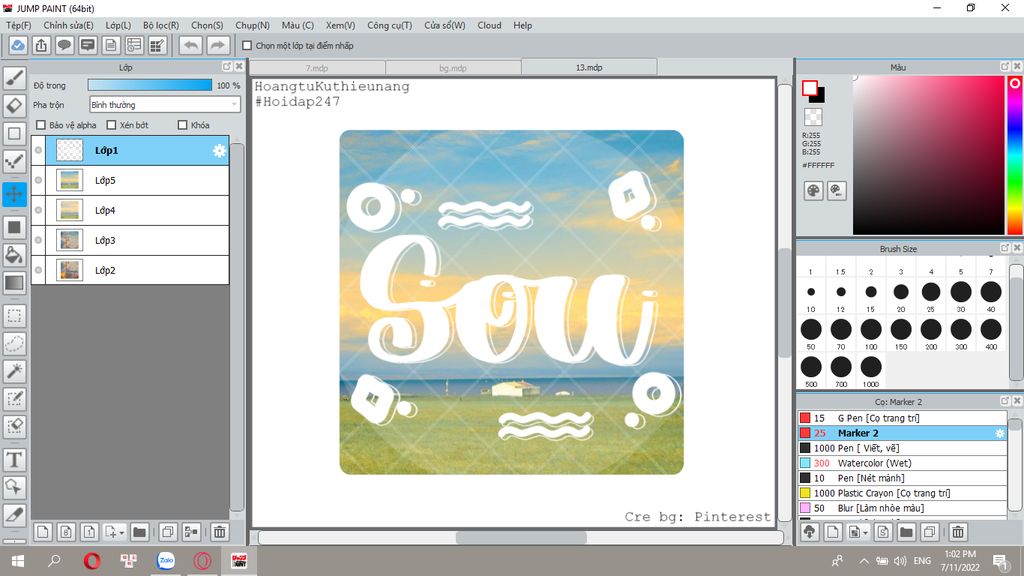The width and height of the screenshot is (1024, 576).
Task: Select layer Lớp3 thumbnail
Action: click(69, 240)
